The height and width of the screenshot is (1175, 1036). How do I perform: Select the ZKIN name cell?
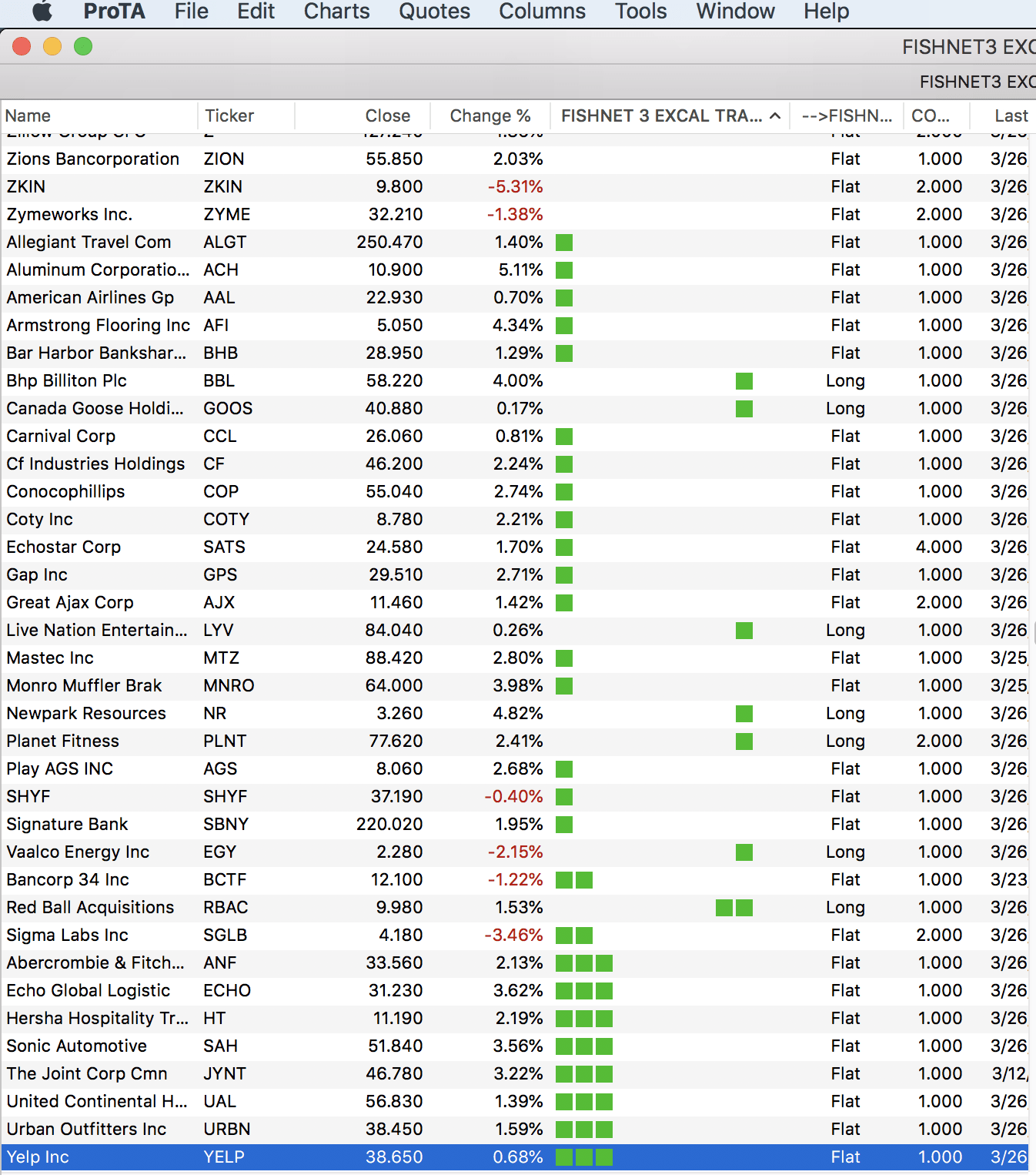26,187
